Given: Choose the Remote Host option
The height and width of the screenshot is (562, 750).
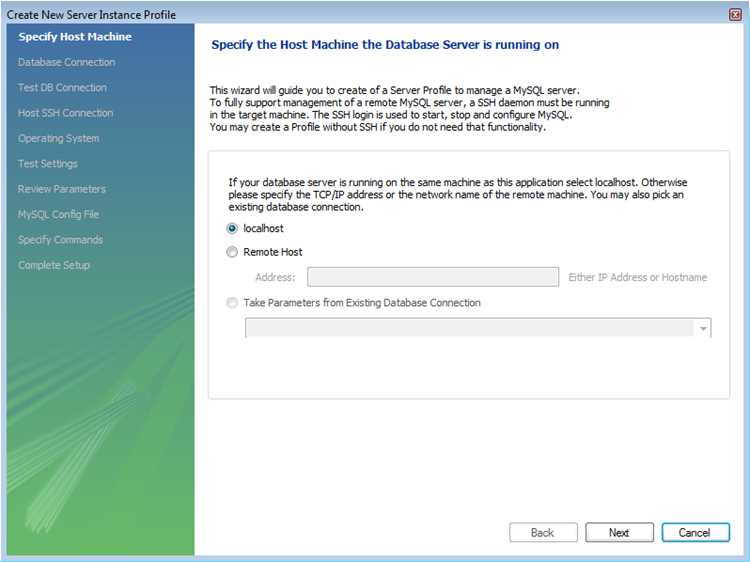Looking at the screenshot, I should (x=232, y=252).
